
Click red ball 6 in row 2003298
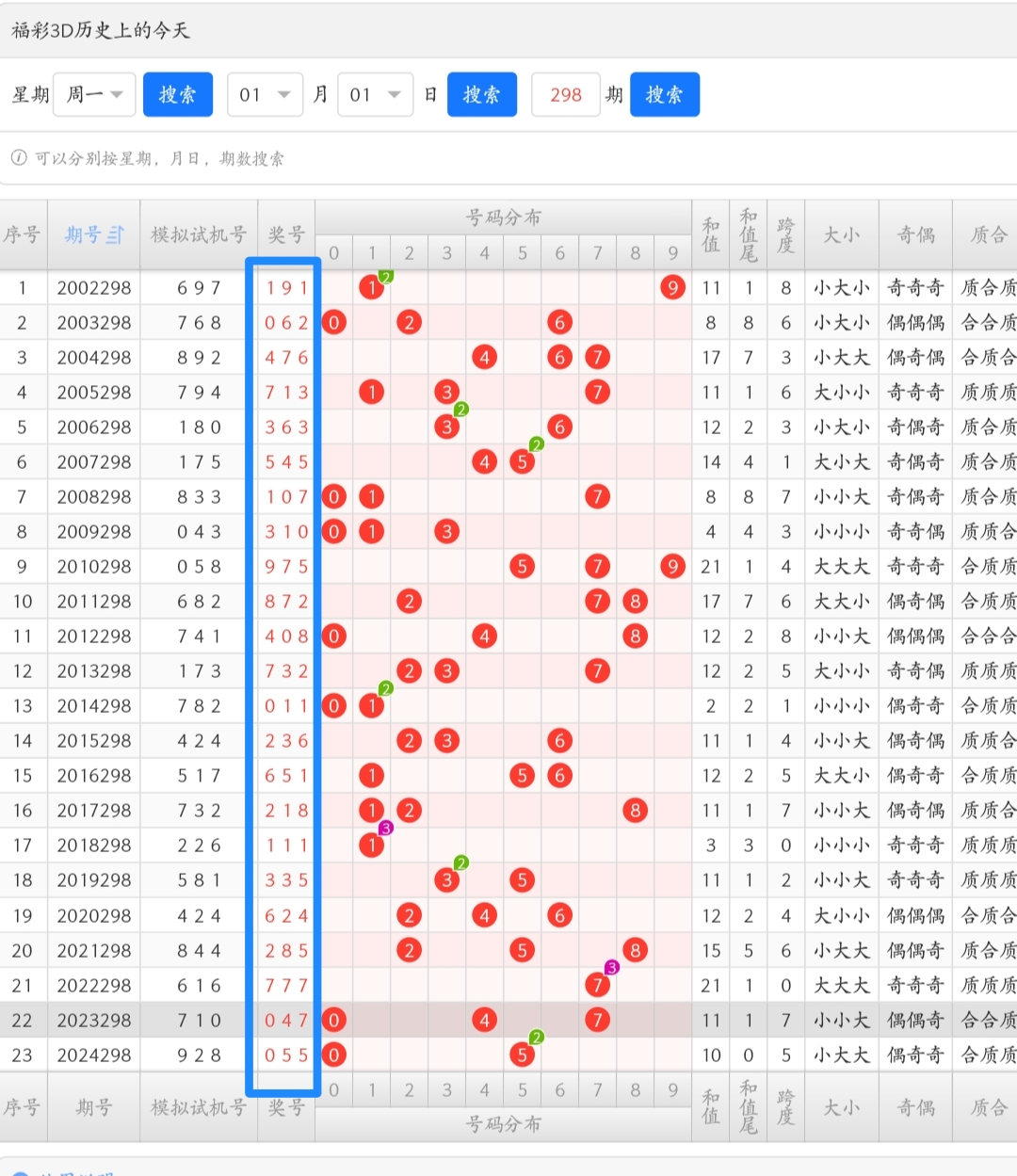[x=559, y=323]
